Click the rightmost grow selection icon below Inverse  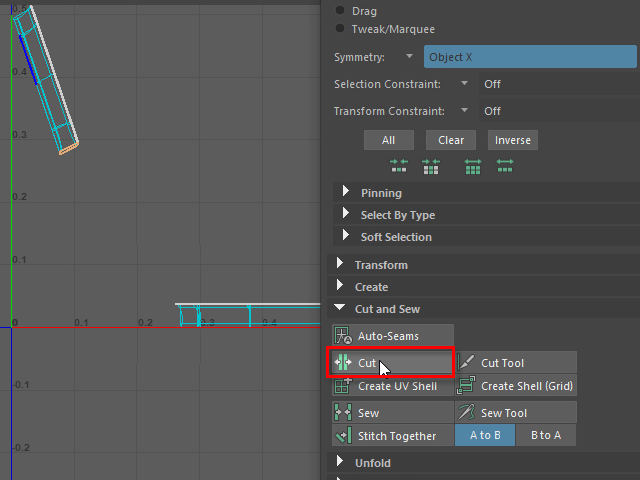pos(505,166)
